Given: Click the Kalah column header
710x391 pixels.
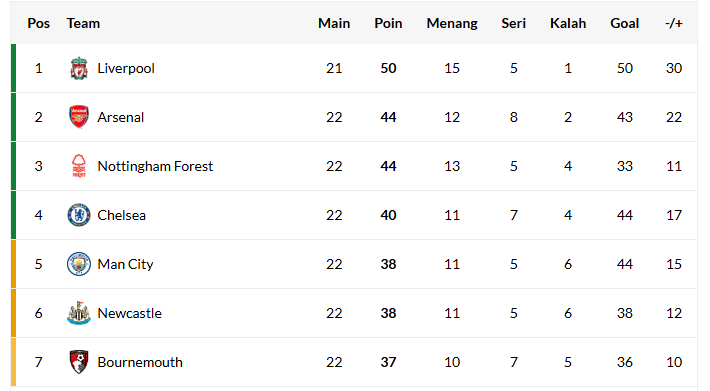Looking at the screenshot, I should coord(568,23).
